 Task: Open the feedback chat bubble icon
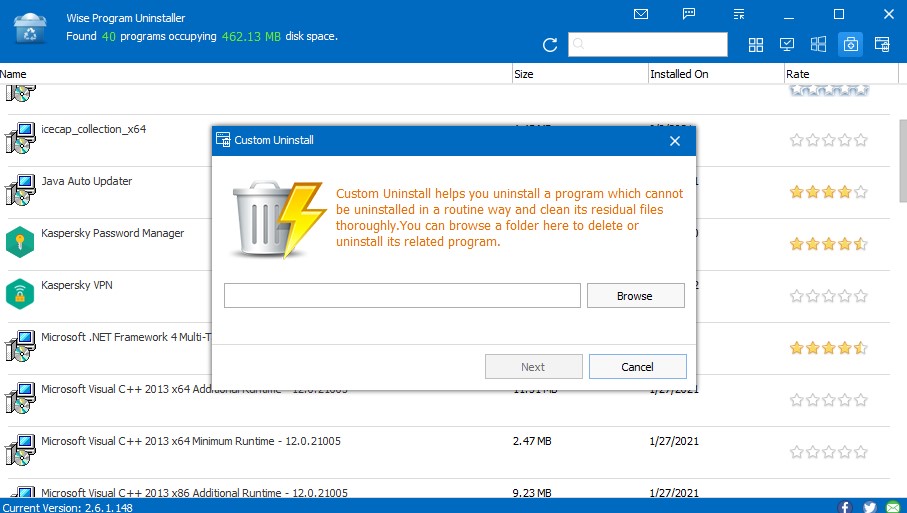pos(689,14)
